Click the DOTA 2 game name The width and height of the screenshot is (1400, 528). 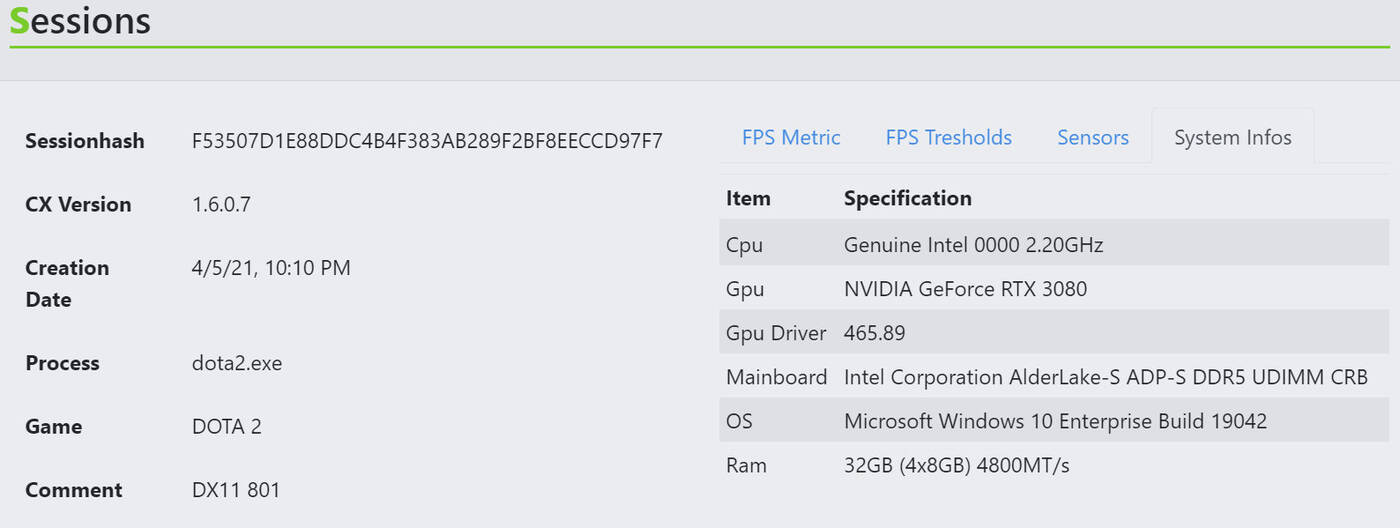[x=227, y=427]
